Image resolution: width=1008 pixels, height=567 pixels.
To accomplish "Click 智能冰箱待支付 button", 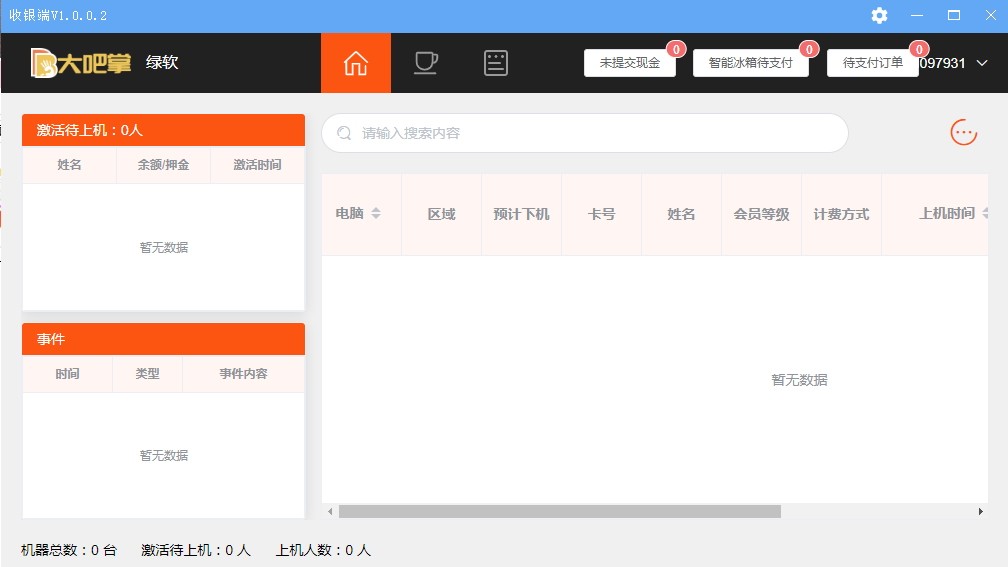I will point(750,63).
